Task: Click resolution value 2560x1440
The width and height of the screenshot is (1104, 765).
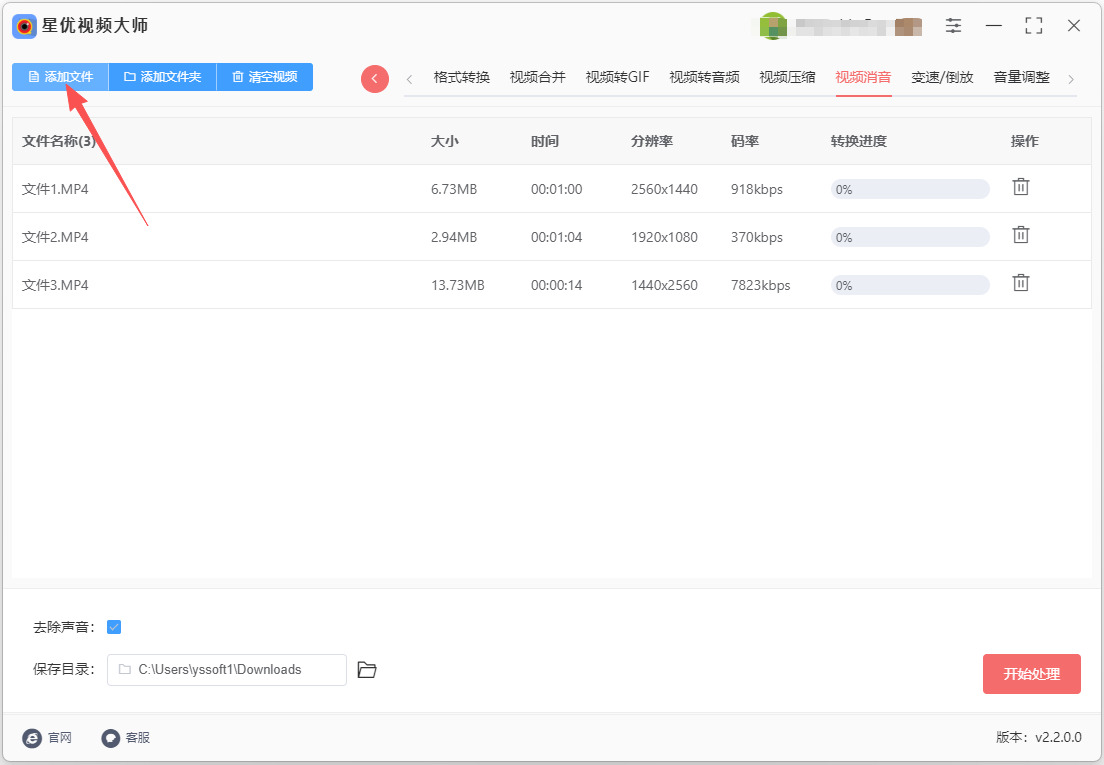Action: pos(665,189)
